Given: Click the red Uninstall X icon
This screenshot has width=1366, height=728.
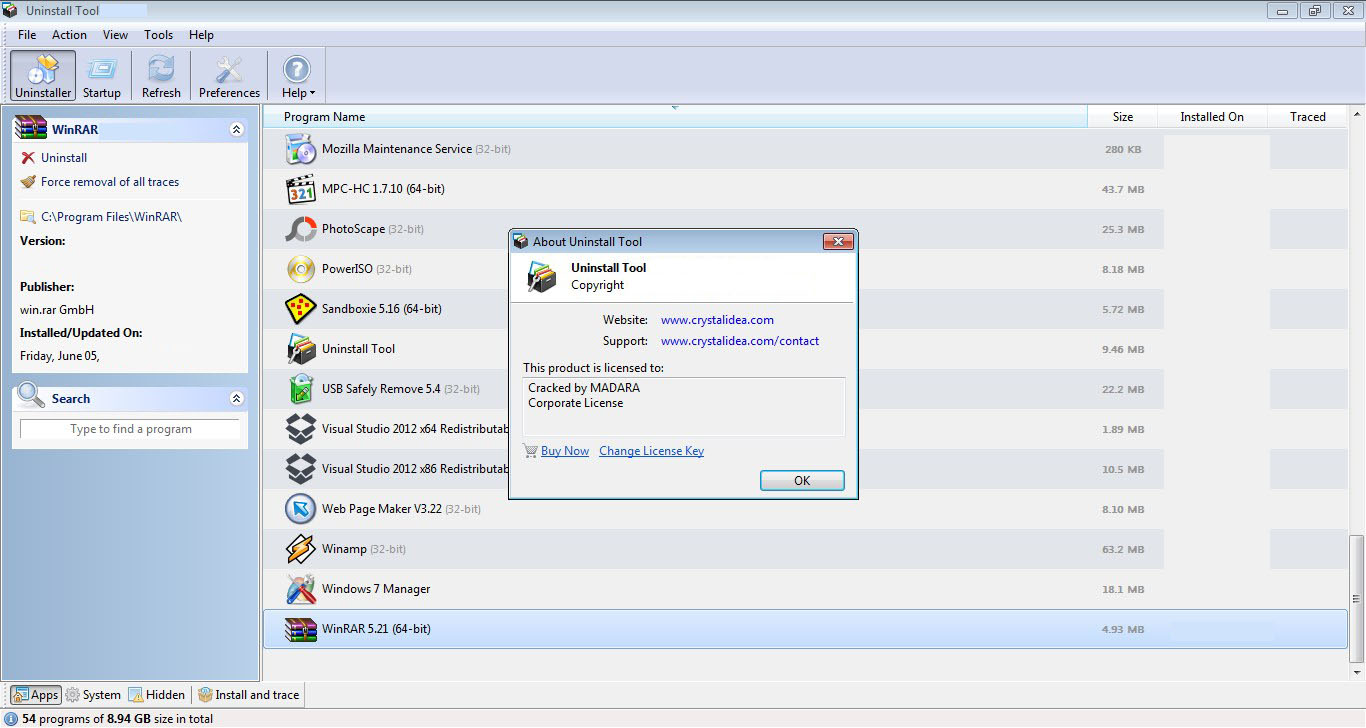Looking at the screenshot, I should pyautogui.click(x=28, y=158).
